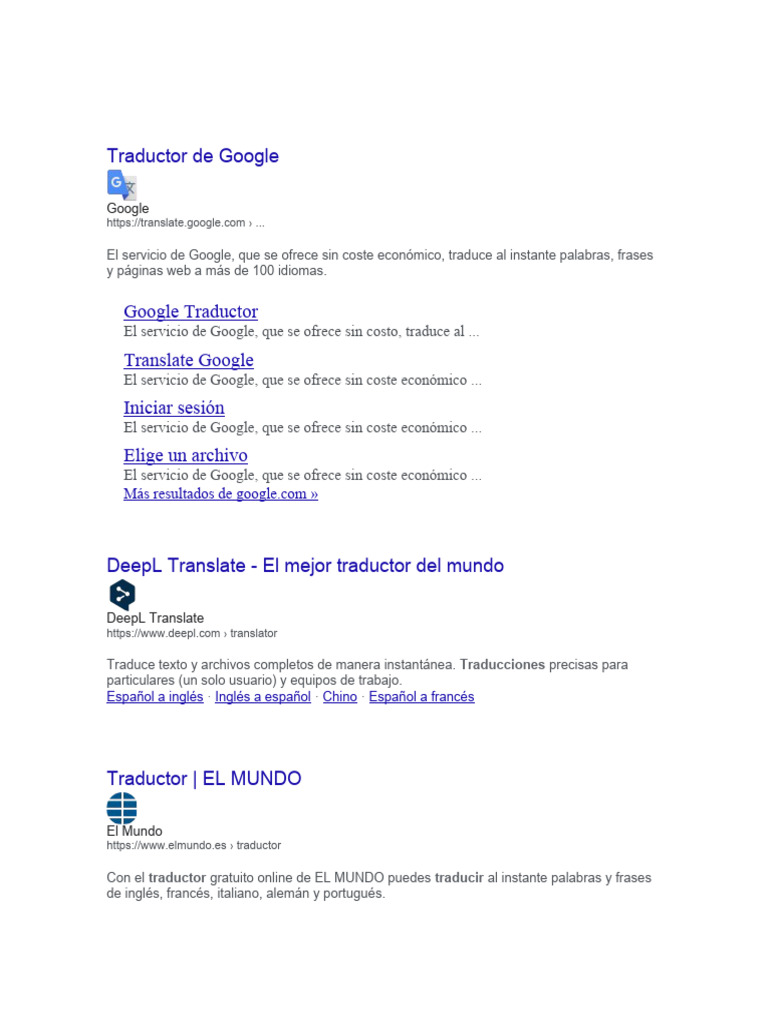Click the DeepL hexagon logo icon
The width and height of the screenshot is (768, 1024).
click(x=122, y=594)
